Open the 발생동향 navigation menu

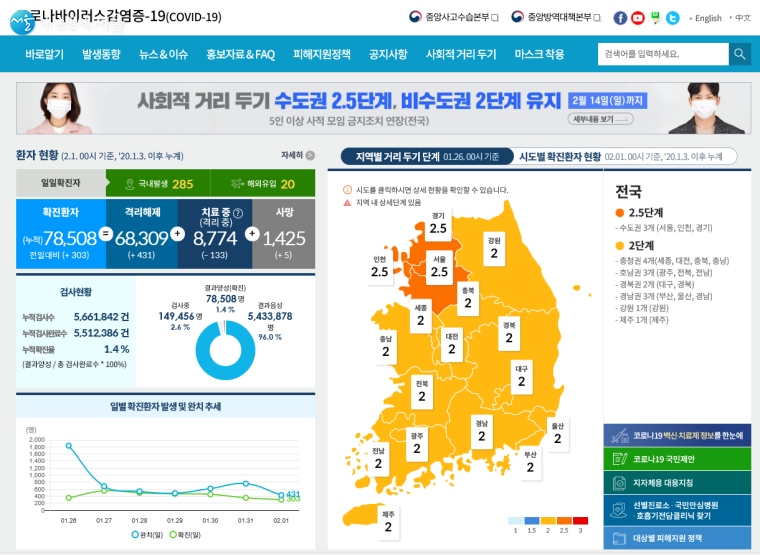(101, 54)
